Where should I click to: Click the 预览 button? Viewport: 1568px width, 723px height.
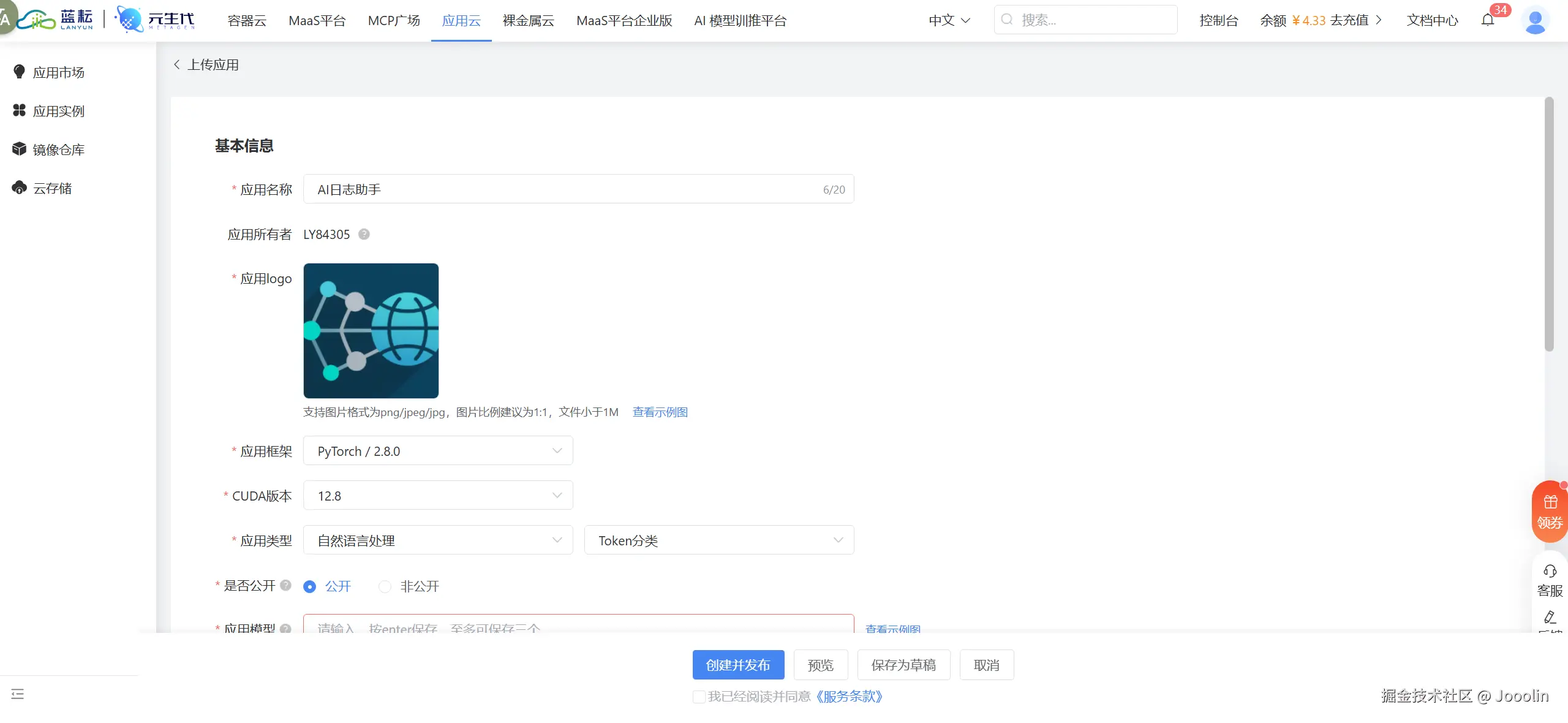tap(821, 665)
